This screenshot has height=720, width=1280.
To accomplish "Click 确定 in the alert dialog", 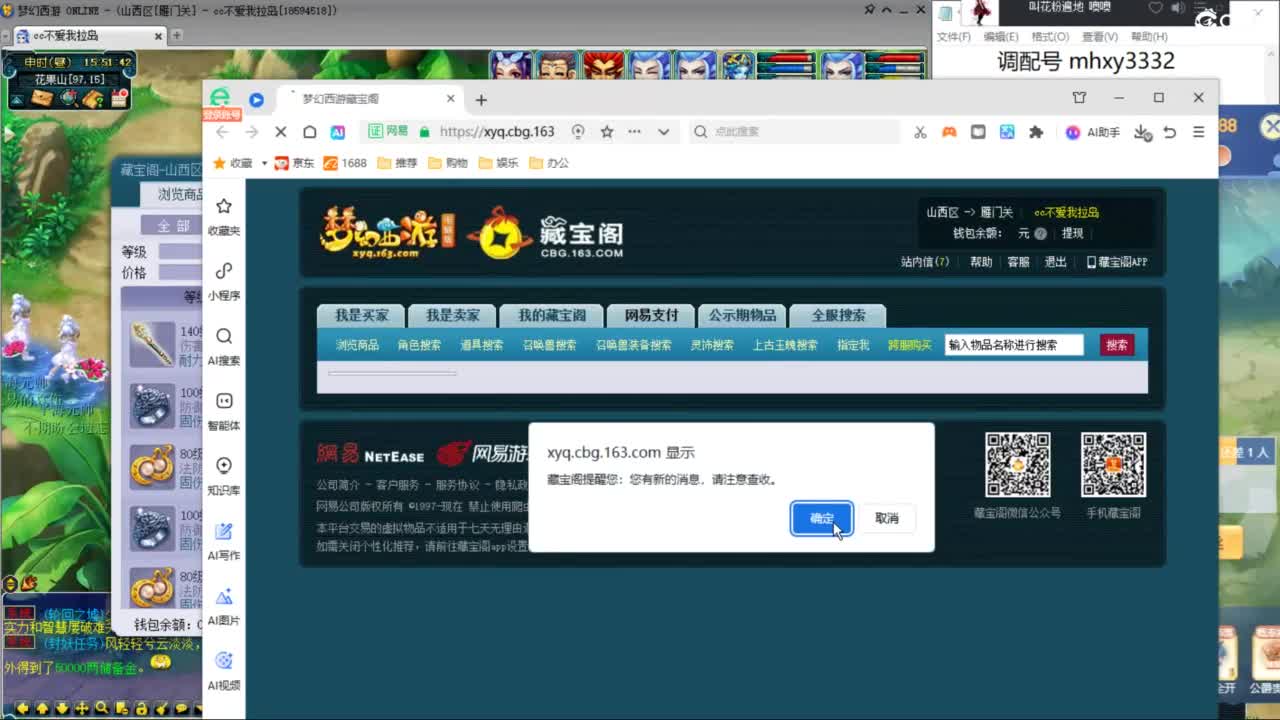I will (x=821, y=518).
